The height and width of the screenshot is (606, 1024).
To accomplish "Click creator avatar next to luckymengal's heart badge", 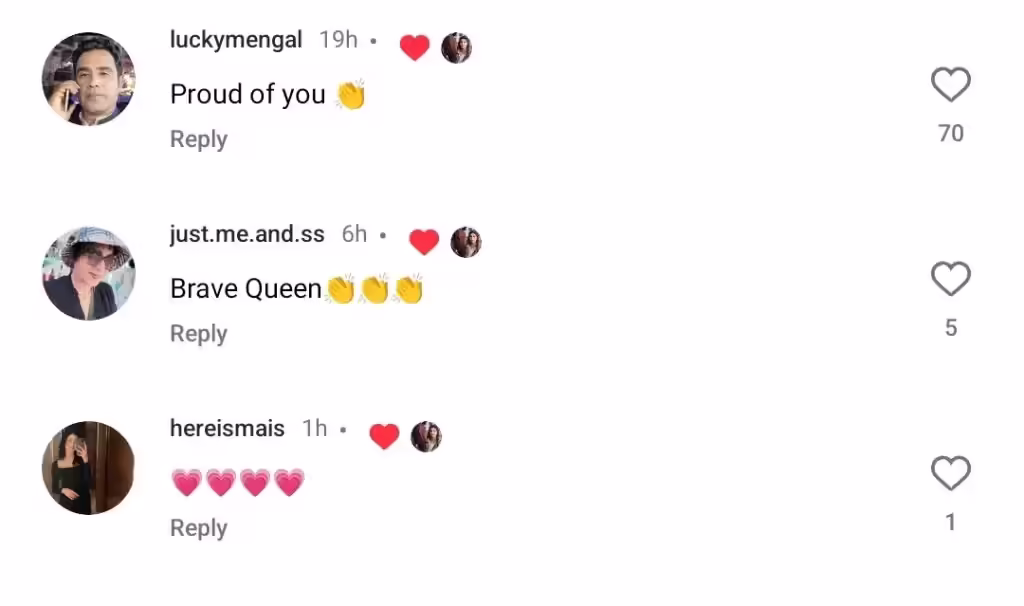I will point(456,48).
